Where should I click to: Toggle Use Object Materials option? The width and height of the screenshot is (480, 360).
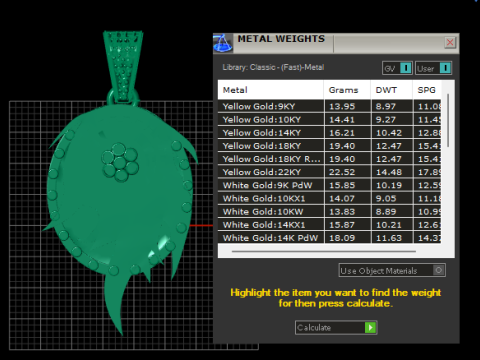[x=392, y=270]
